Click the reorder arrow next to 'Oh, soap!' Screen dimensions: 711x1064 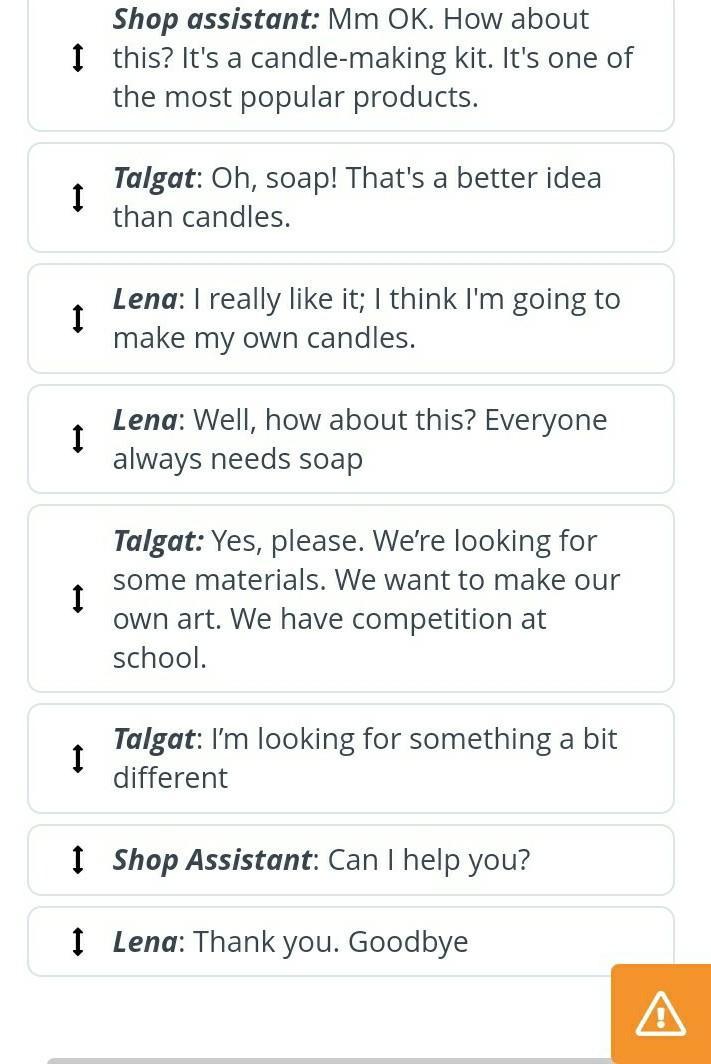pyautogui.click(x=78, y=198)
